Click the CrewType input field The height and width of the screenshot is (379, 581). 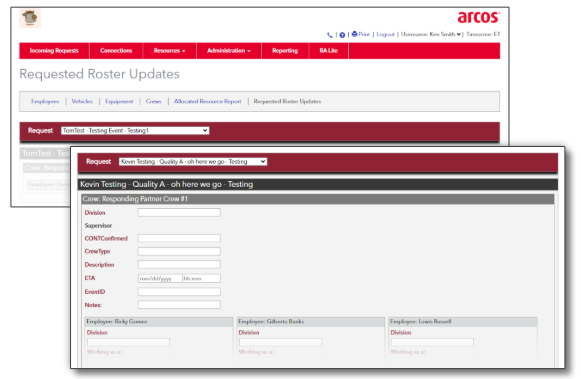tap(179, 252)
